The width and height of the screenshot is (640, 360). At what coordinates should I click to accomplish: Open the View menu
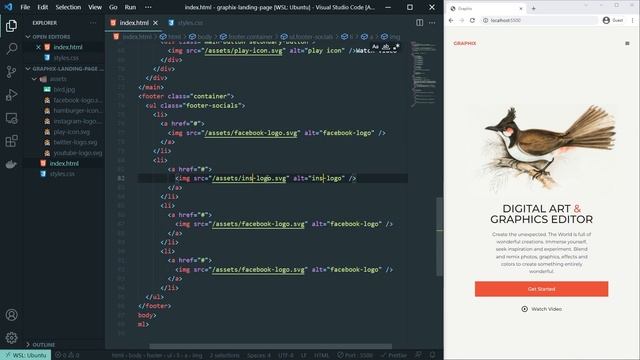[x=95, y=7]
